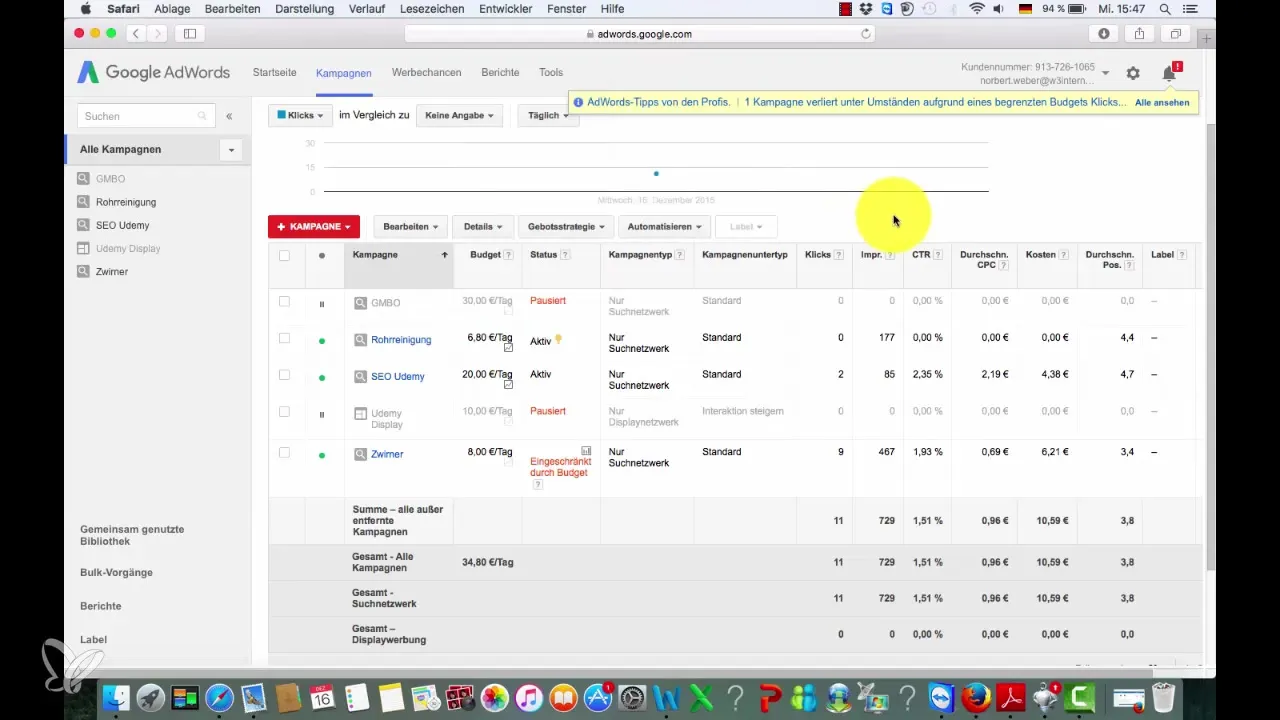1280x720 pixels.
Task: Tick the checkbox for Rohrreinigung campaign
Action: (x=284, y=338)
